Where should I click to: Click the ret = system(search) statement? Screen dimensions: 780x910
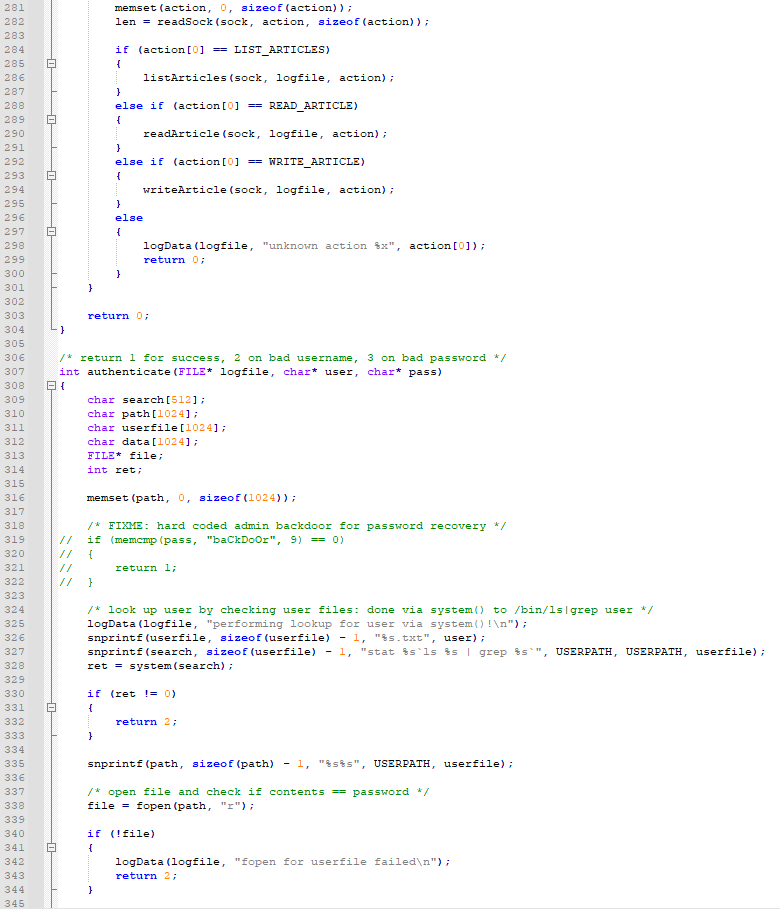pyautogui.click(x=160, y=666)
